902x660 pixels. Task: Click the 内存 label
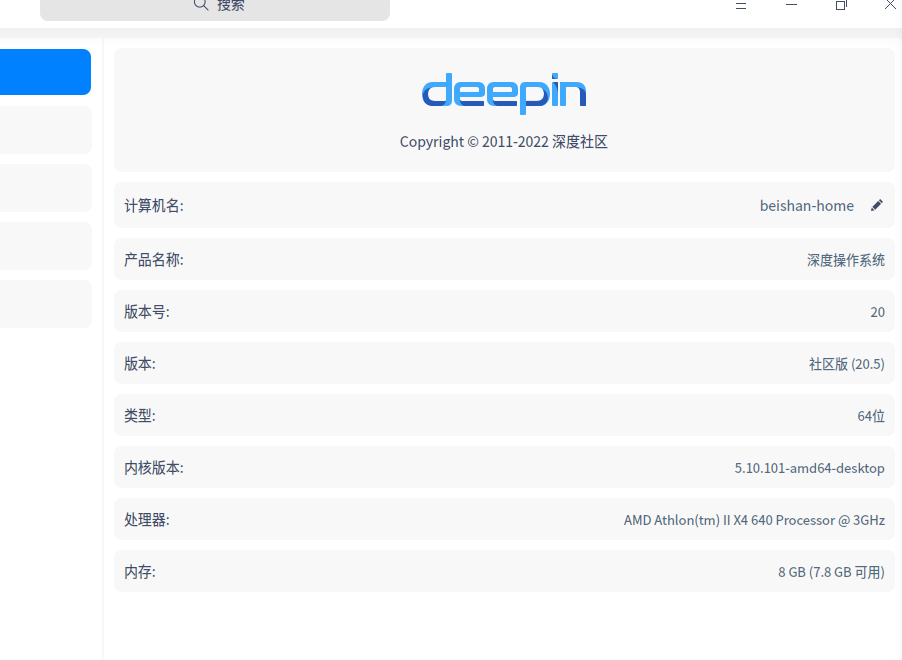140,571
